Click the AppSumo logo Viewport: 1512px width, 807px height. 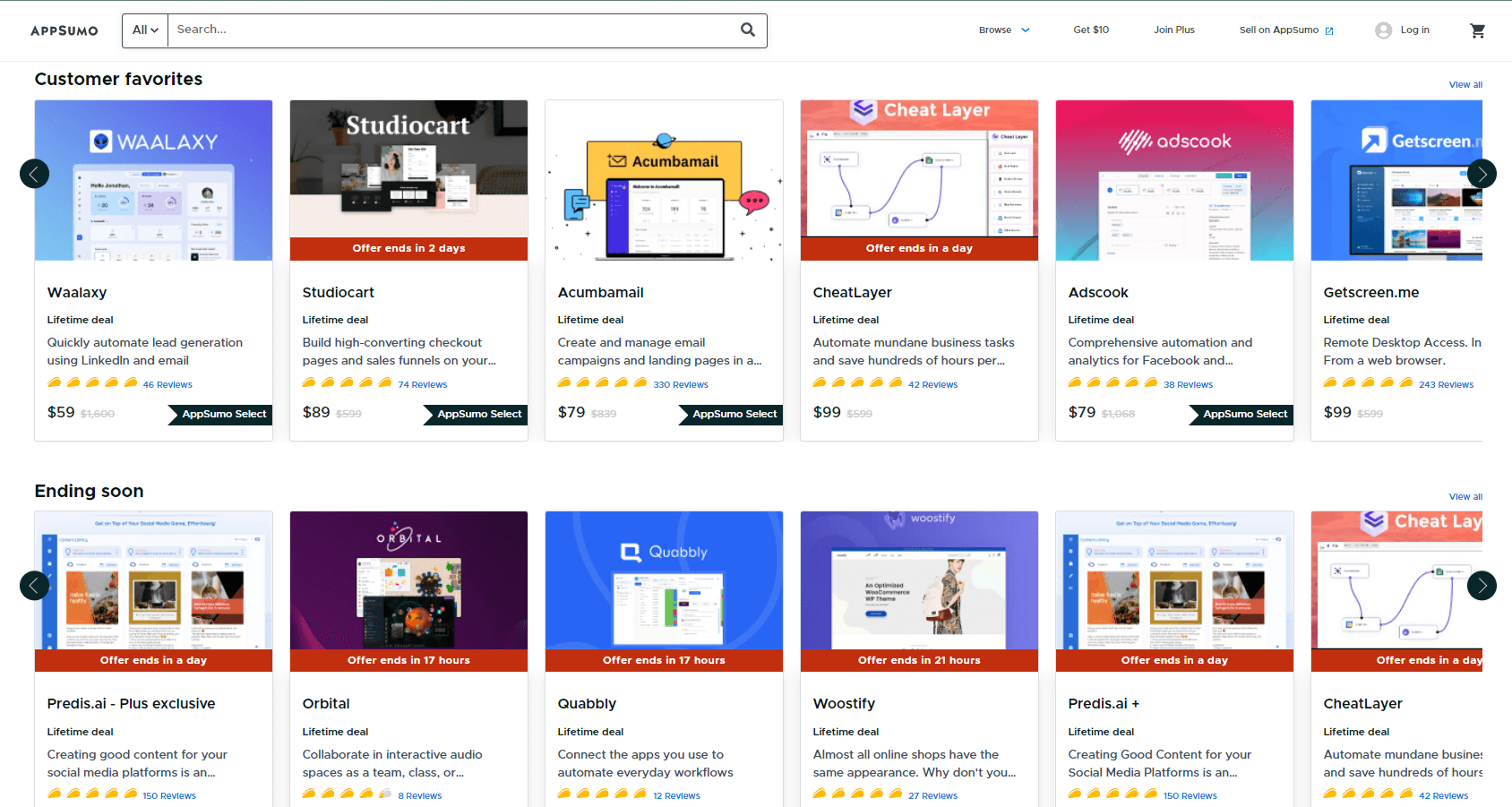(x=64, y=30)
